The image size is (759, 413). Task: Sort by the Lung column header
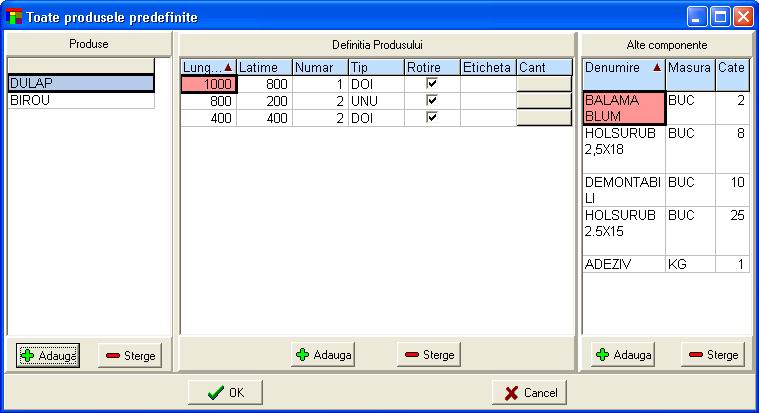coord(207,67)
